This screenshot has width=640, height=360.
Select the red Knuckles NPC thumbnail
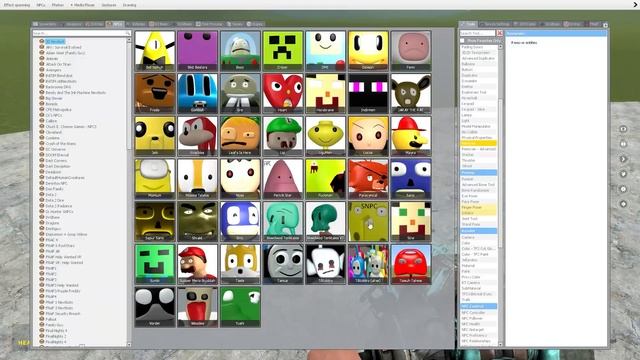(x=198, y=136)
